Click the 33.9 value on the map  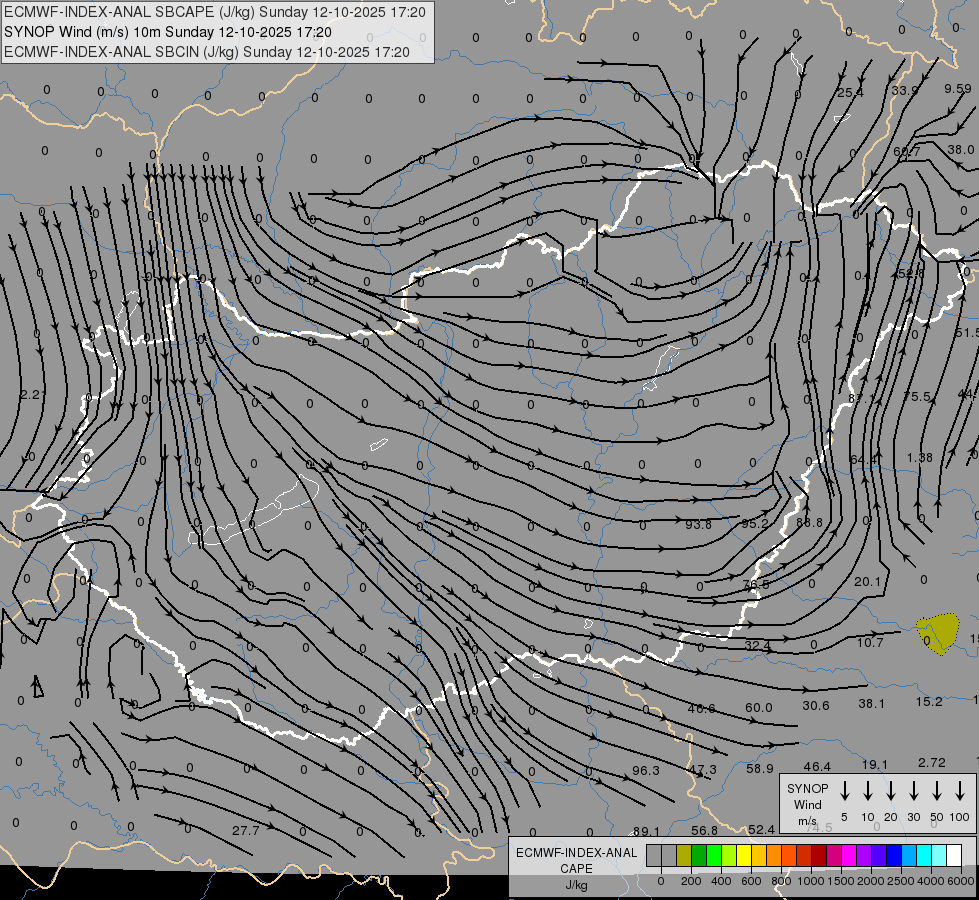tap(905, 91)
